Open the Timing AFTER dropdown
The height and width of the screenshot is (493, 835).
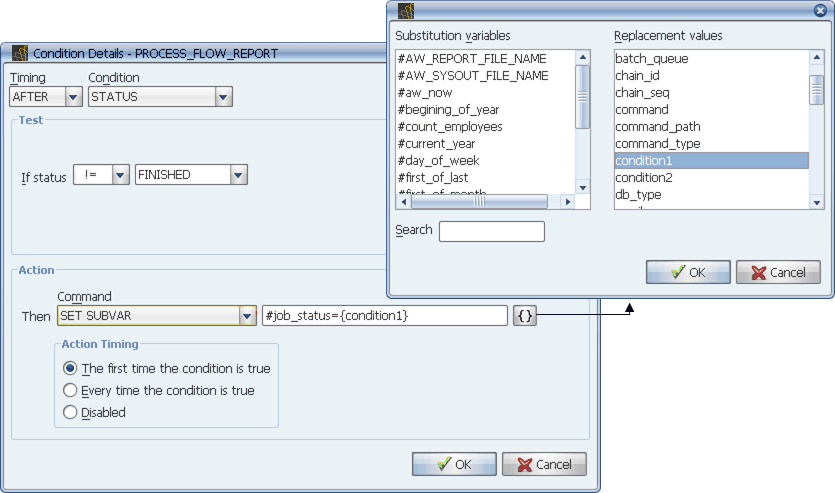(73, 97)
